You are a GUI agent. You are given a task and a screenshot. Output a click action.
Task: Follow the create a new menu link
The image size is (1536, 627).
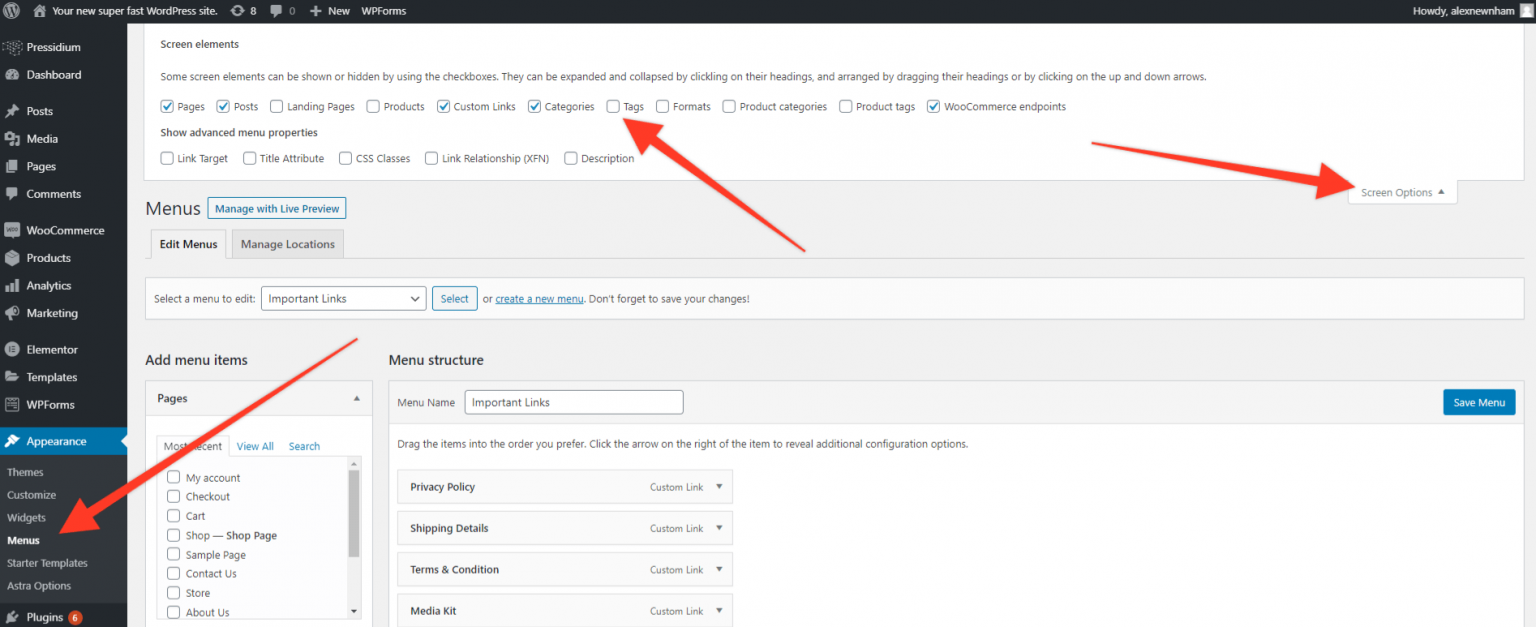[539, 298]
